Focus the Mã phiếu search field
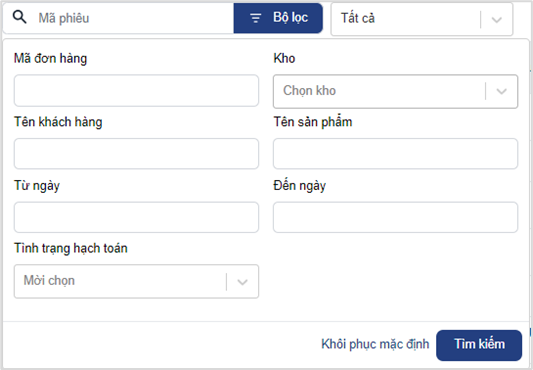Viewport: 533px width, 370px height. click(133, 18)
